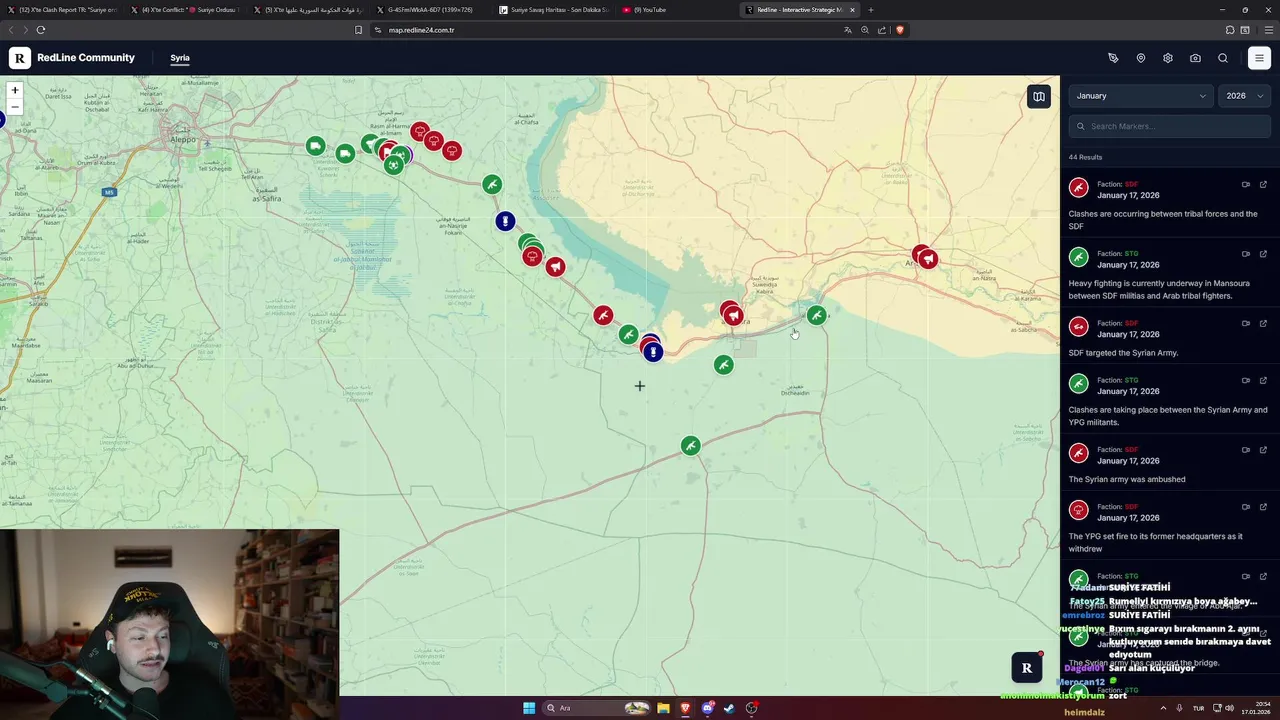This screenshot has height=720, width=1280.
Task: Open external link for YPG set fire entry
Action: coord(1263,507)
